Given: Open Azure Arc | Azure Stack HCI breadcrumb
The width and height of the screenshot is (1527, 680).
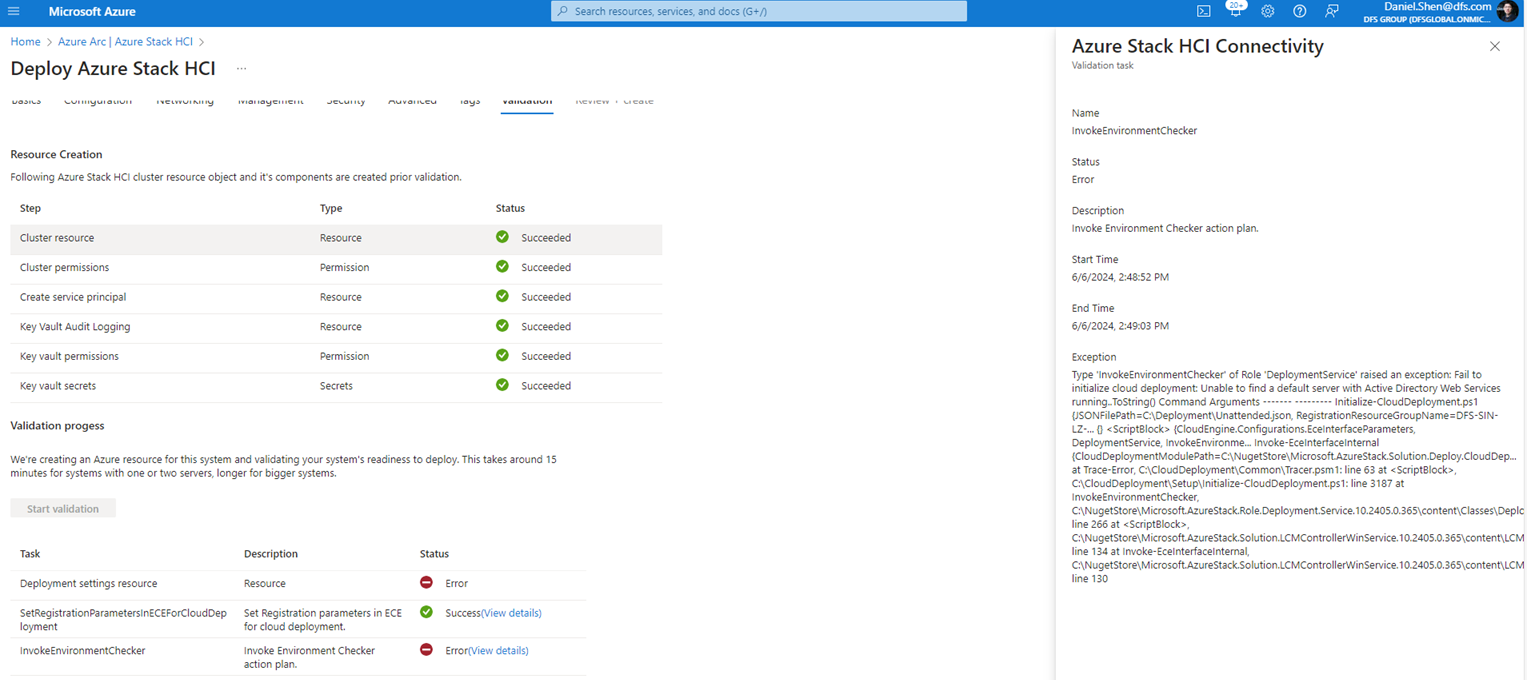Looking at the screenshot, I should click(125, 42).
